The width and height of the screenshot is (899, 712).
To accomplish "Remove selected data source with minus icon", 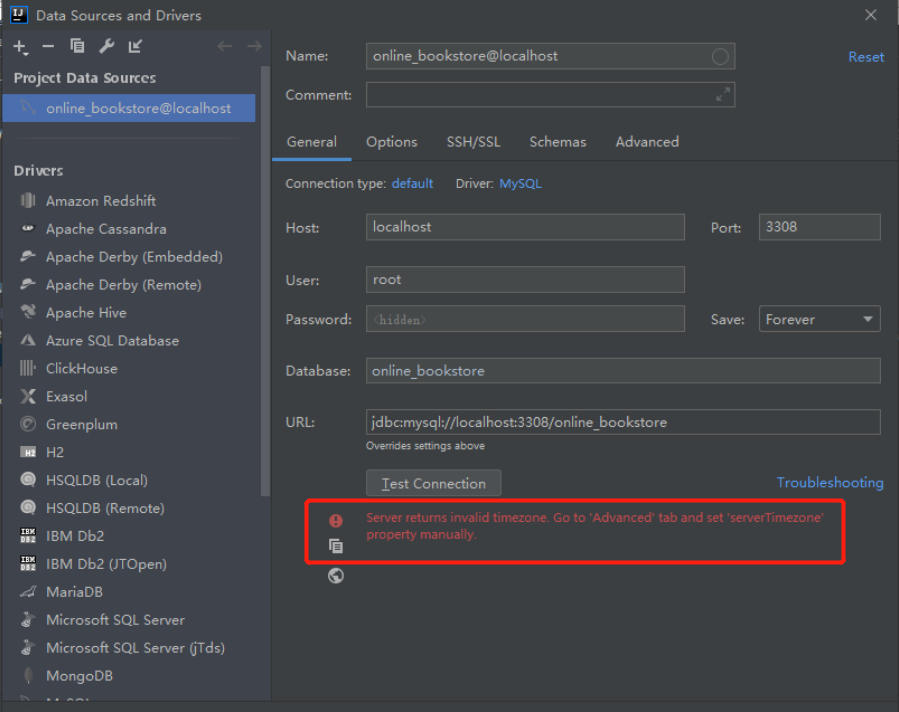I will coord(48,46).
